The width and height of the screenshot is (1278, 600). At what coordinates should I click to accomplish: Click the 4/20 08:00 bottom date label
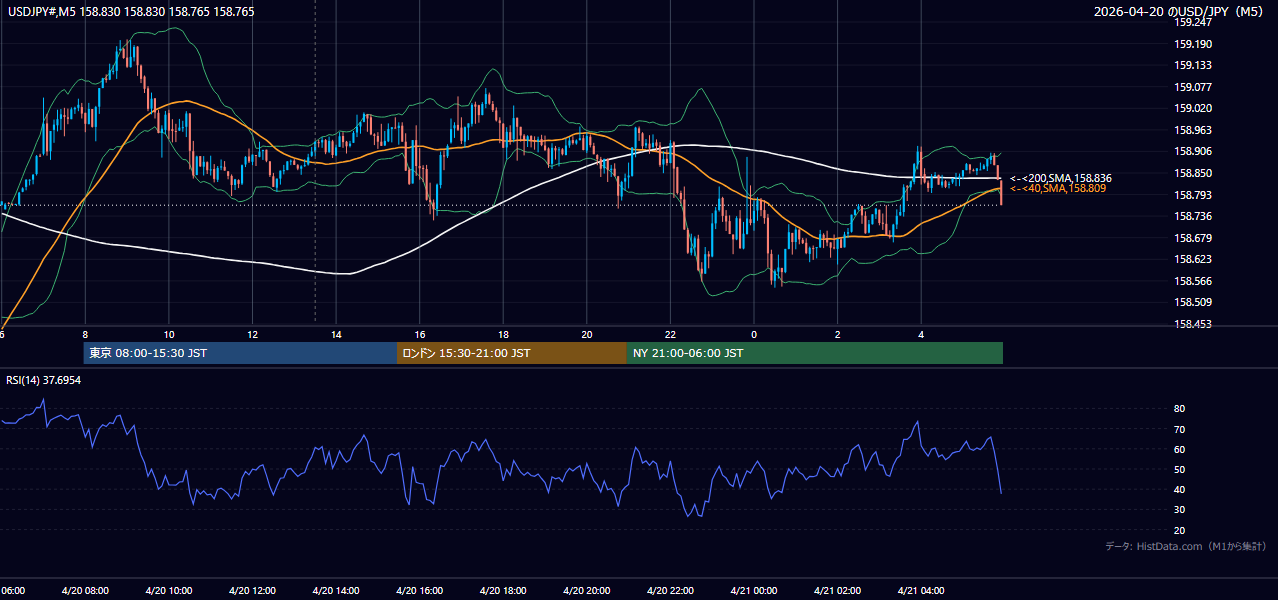point(85,591)
